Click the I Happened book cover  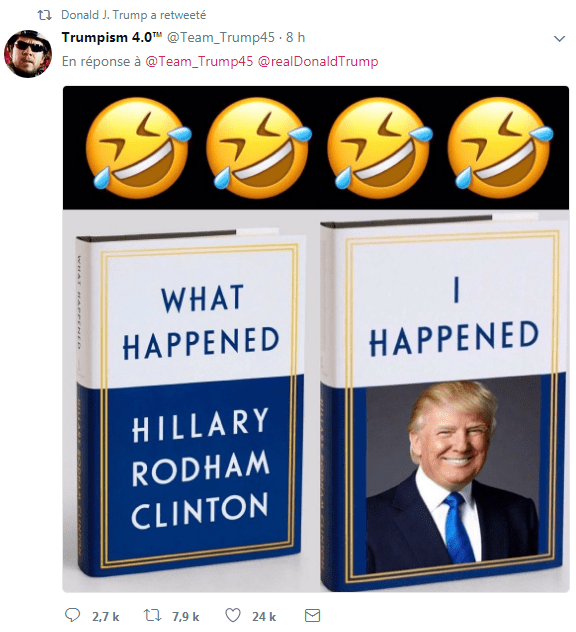pyautogui.click(x=444, y=403)
